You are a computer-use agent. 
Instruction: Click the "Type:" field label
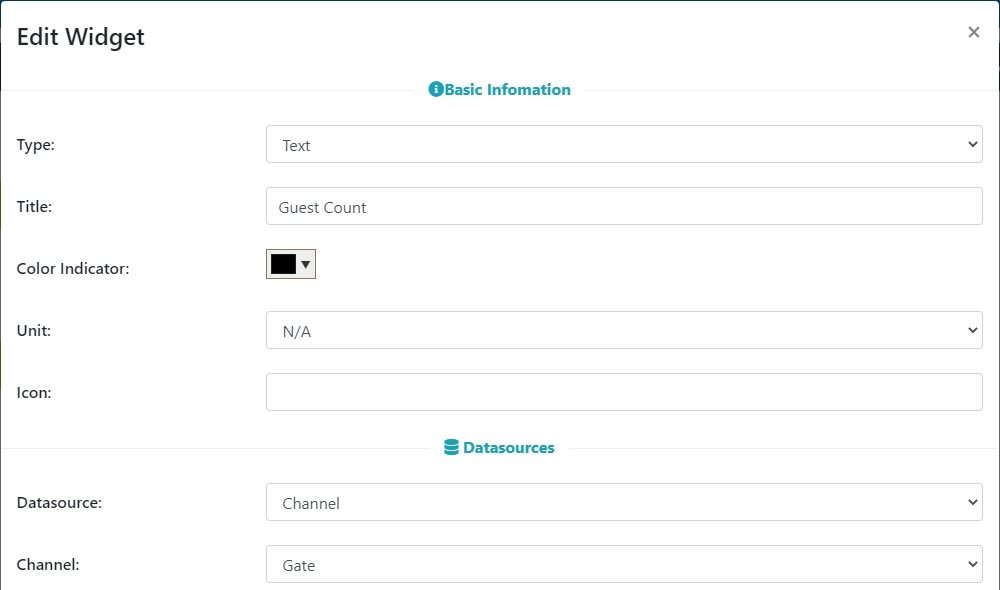point(36,145)
